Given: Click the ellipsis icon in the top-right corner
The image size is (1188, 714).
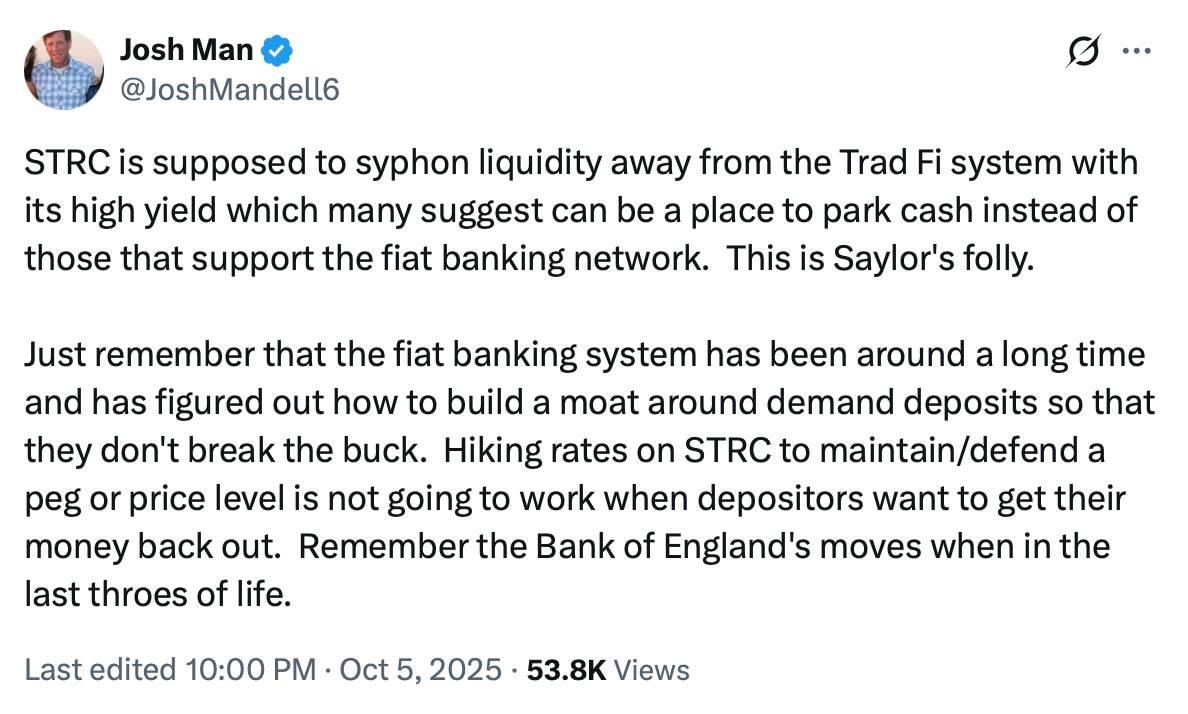Looking at the screenshot, I should tap(1136, 51).
